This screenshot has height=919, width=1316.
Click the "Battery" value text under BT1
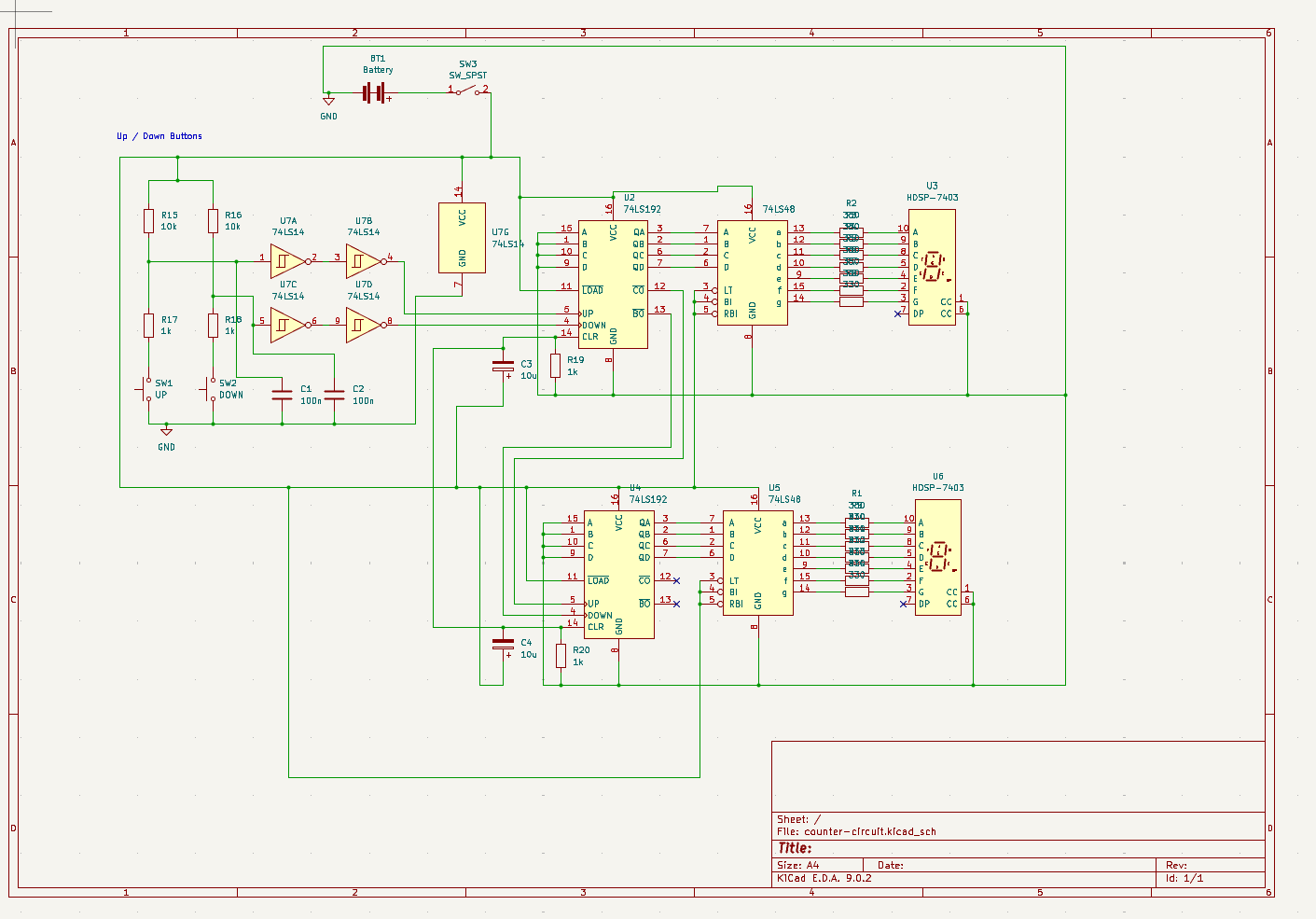378,70
